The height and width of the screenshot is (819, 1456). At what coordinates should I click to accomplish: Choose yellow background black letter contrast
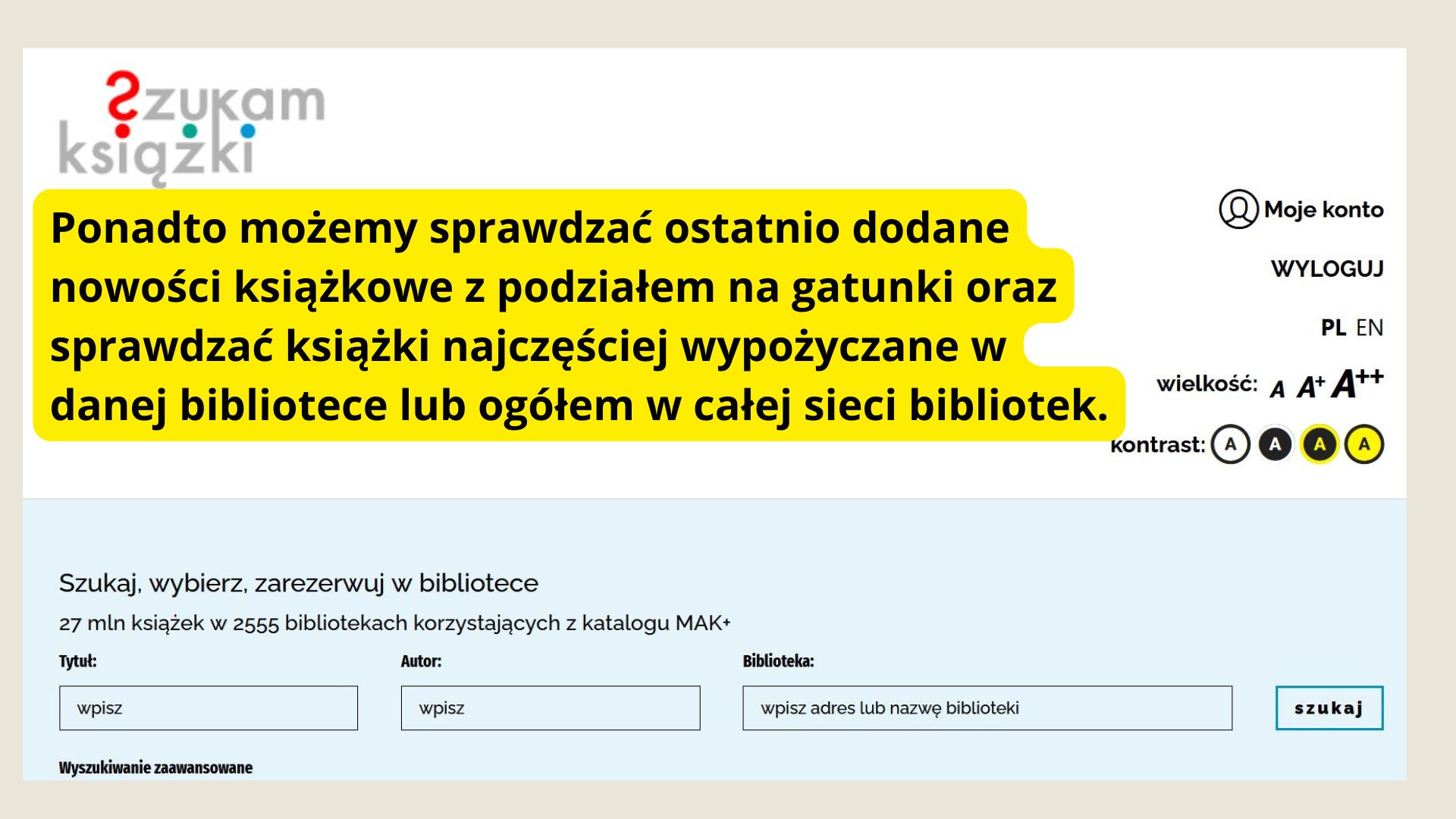tap(1363, 444)
